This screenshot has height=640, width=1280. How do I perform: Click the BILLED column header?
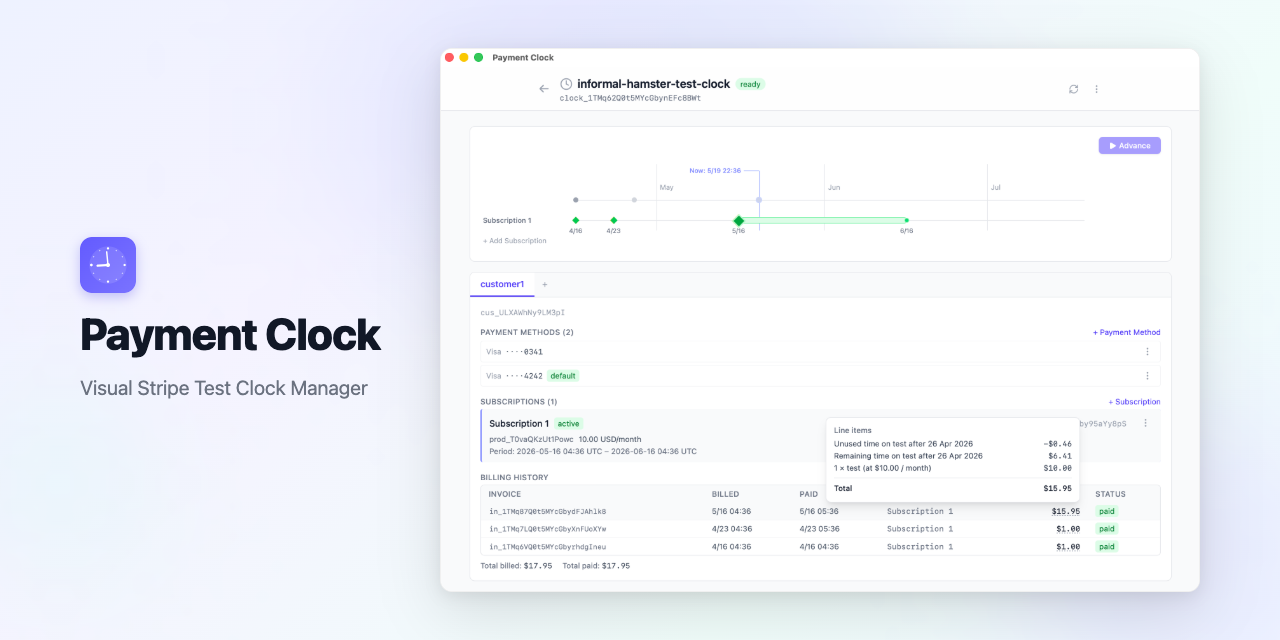(725, 495)
